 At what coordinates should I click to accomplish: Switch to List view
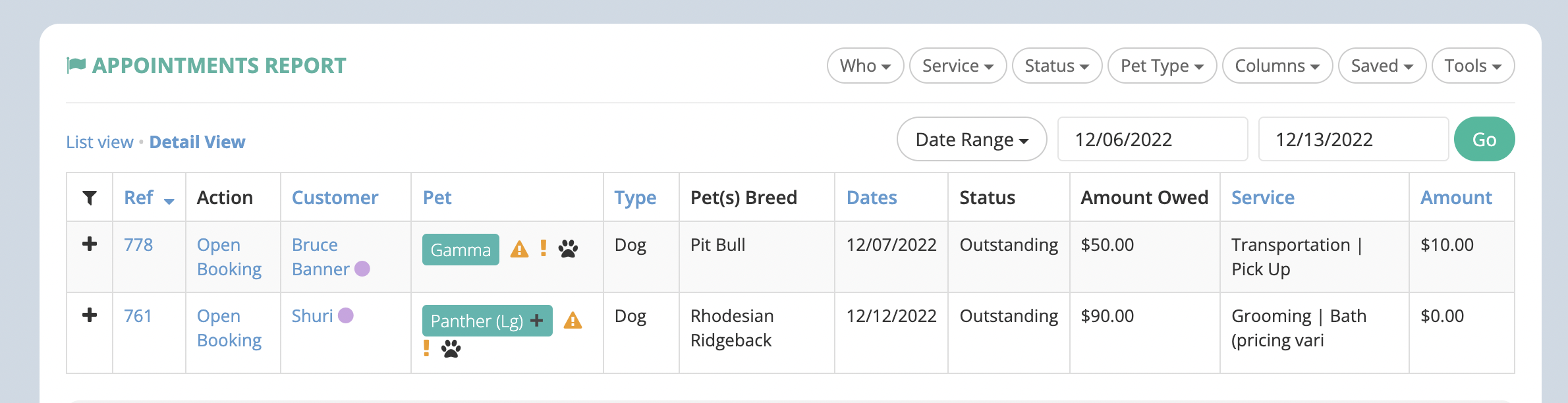click(x=99, y=142)
